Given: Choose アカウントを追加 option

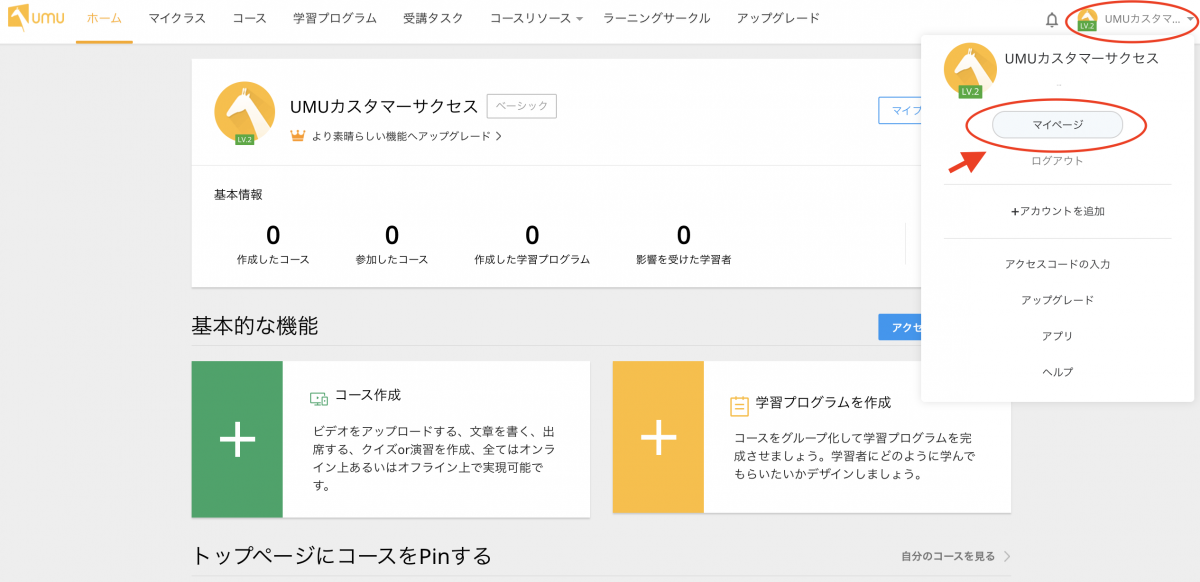Looking at the screenshot, I should point(1057,212).
